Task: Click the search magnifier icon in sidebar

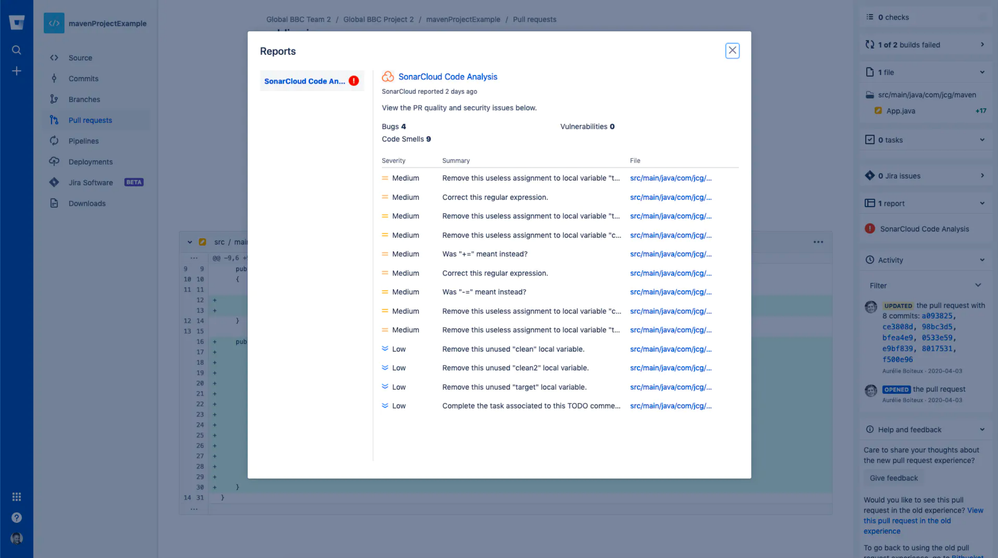Action: tap(17, 50)
